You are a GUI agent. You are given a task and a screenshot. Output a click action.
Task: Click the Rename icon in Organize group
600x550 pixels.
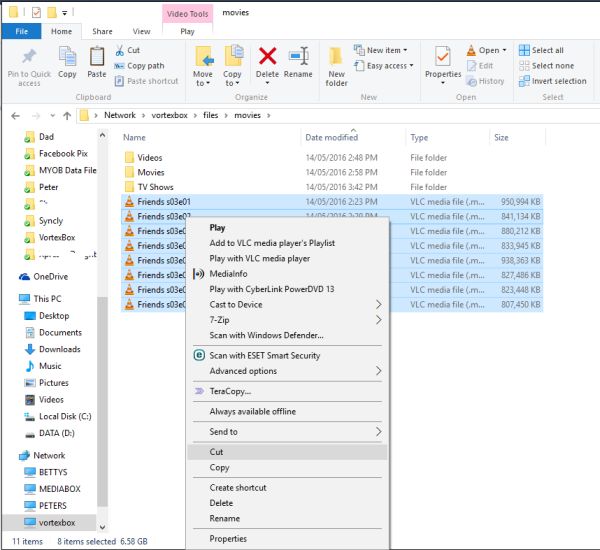298,56
